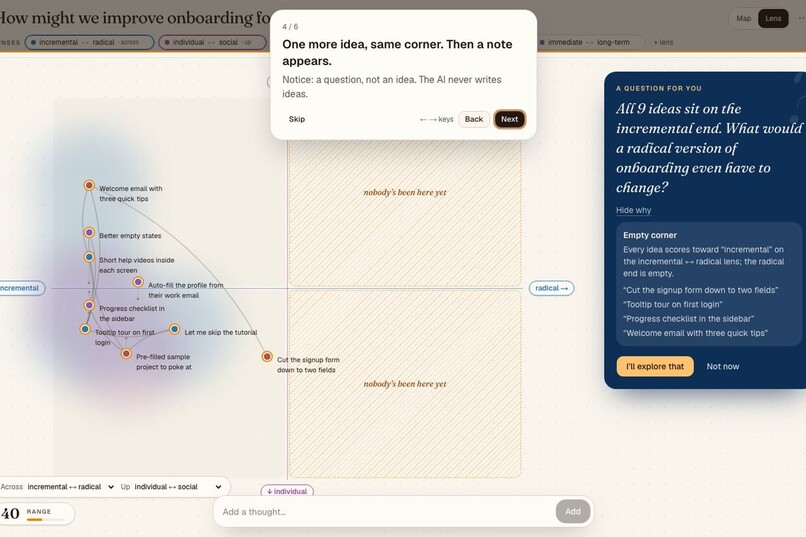The height and width of the screenshot is (537, 806).
Task: Click "I'll explore that" button
Action: click(x=655, y=366)
